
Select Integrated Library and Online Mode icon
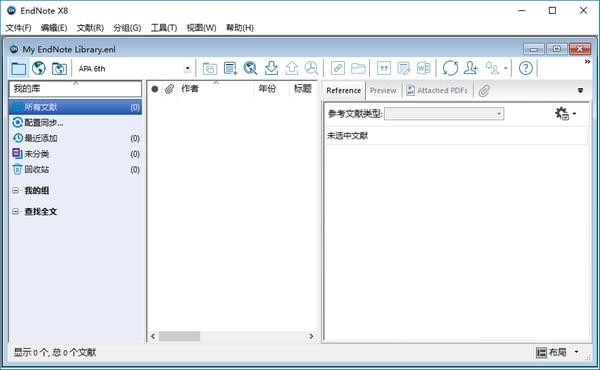[59, 68]
